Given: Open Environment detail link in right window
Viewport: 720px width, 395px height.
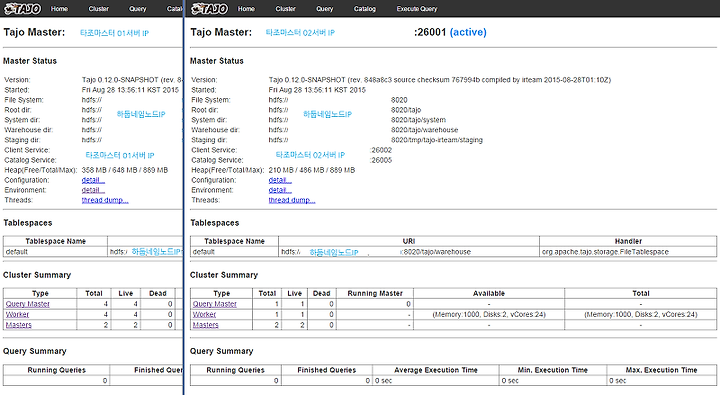Looking at the screenshot, I should (280, 190).
